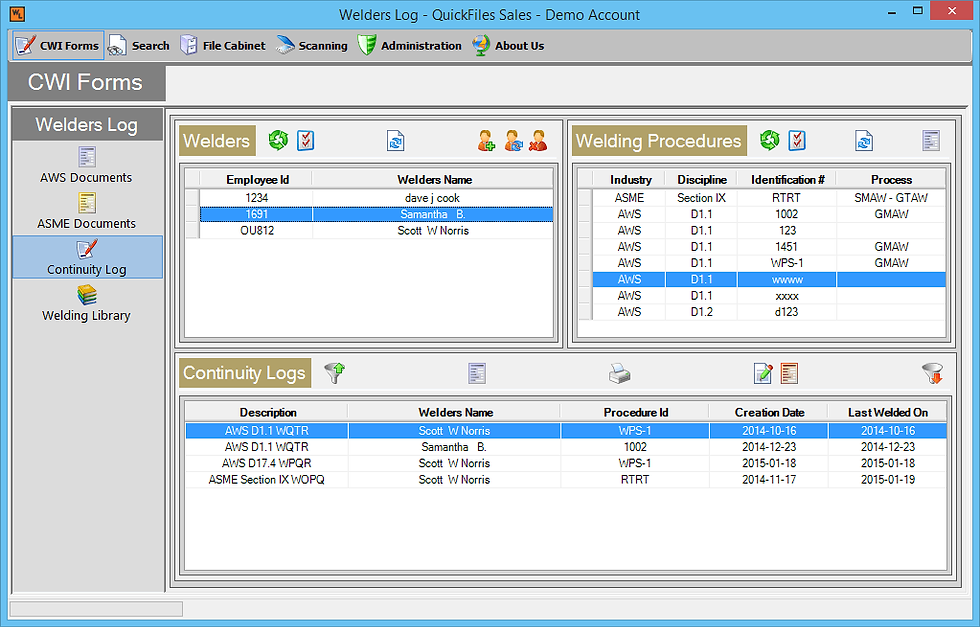
Task: Open the Administration toolbar tab
Action: (x=409, y=46)
